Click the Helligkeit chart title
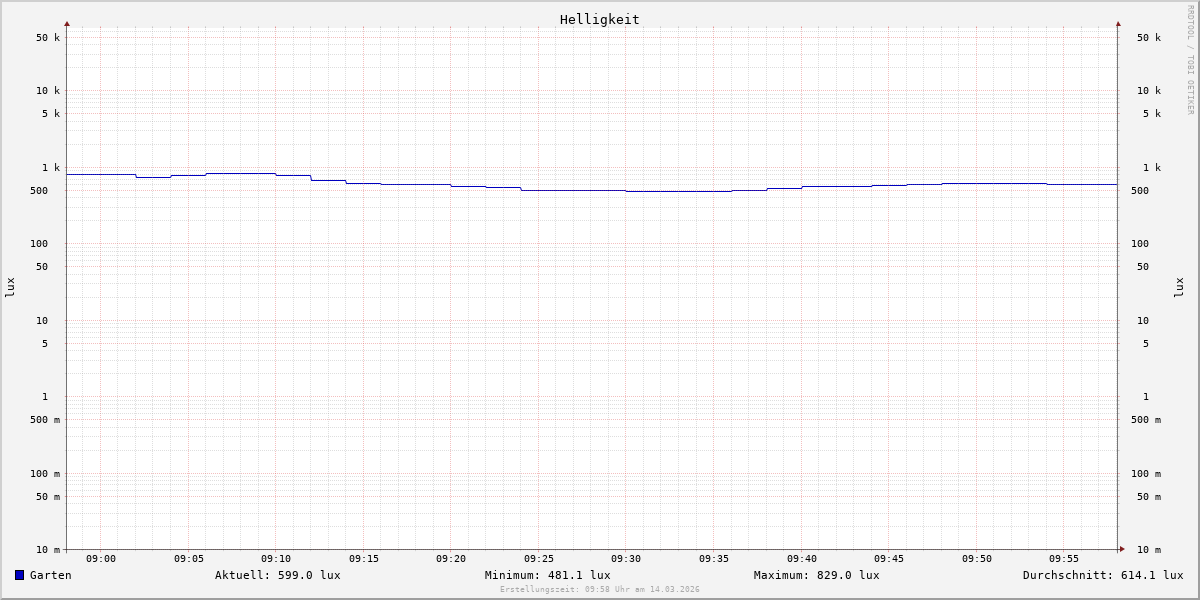 click(x=599, y=19)
